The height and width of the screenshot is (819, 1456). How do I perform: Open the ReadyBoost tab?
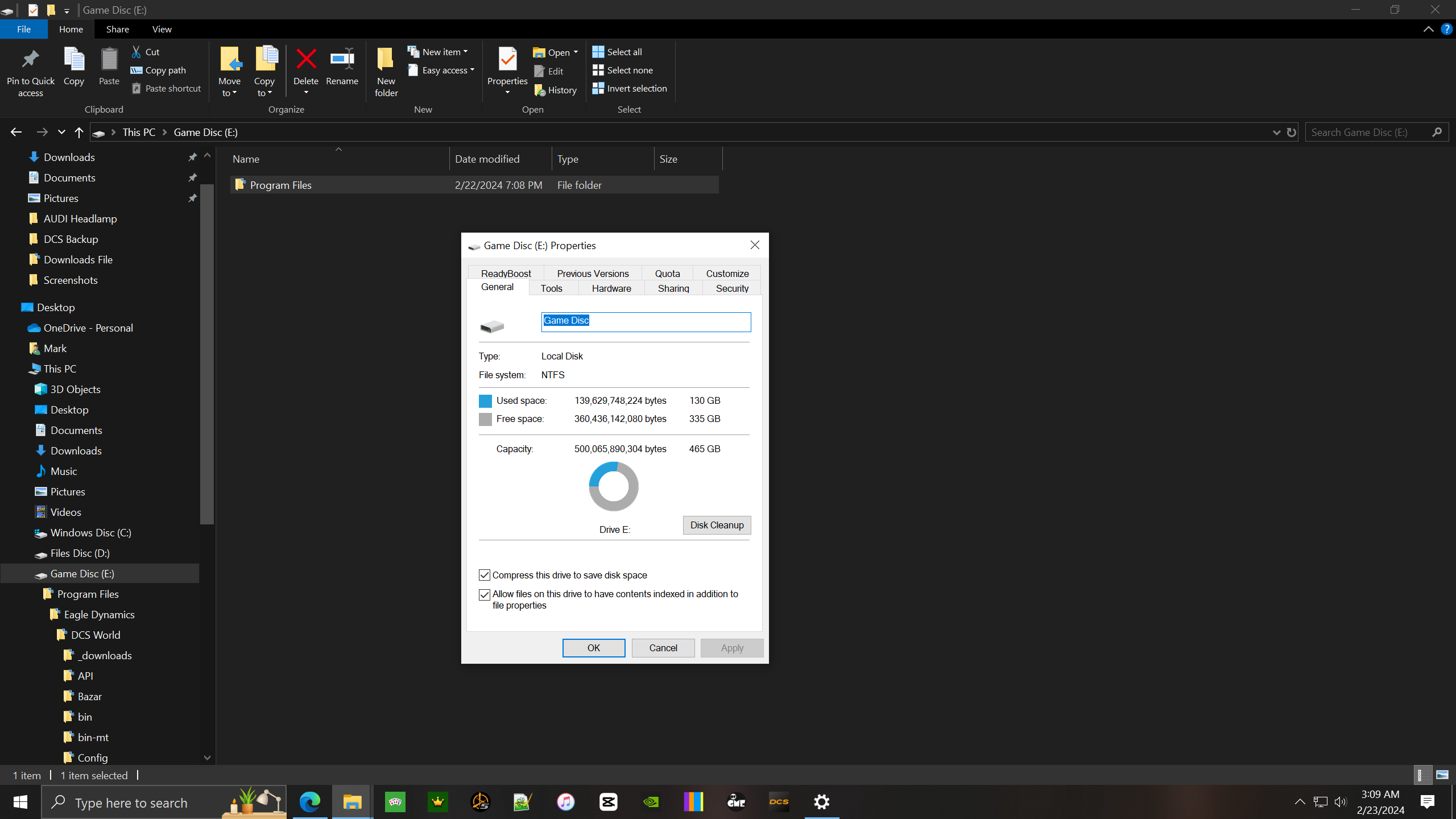(x=506, y=273)
